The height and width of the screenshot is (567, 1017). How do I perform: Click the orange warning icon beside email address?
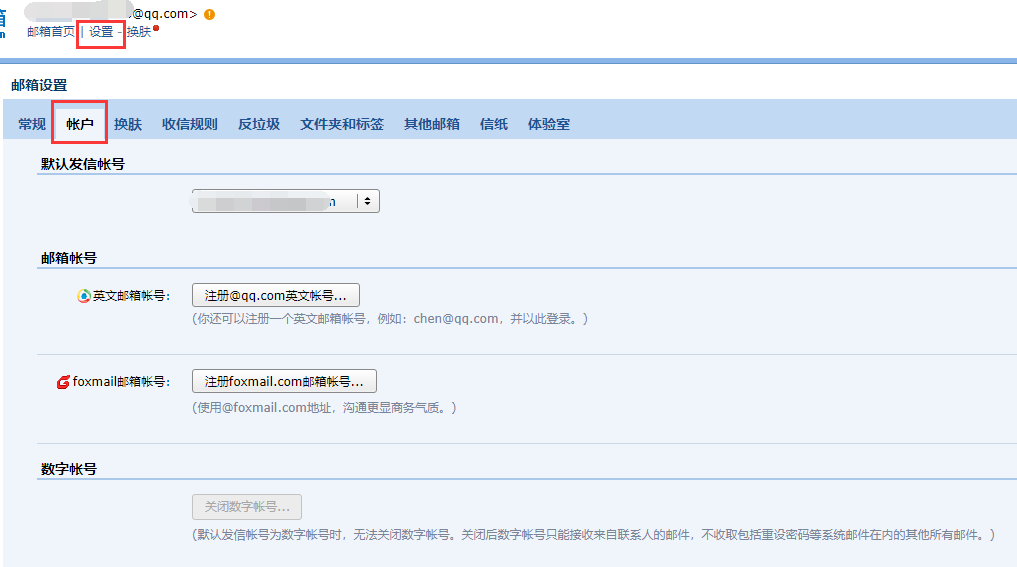pos(209,14)
